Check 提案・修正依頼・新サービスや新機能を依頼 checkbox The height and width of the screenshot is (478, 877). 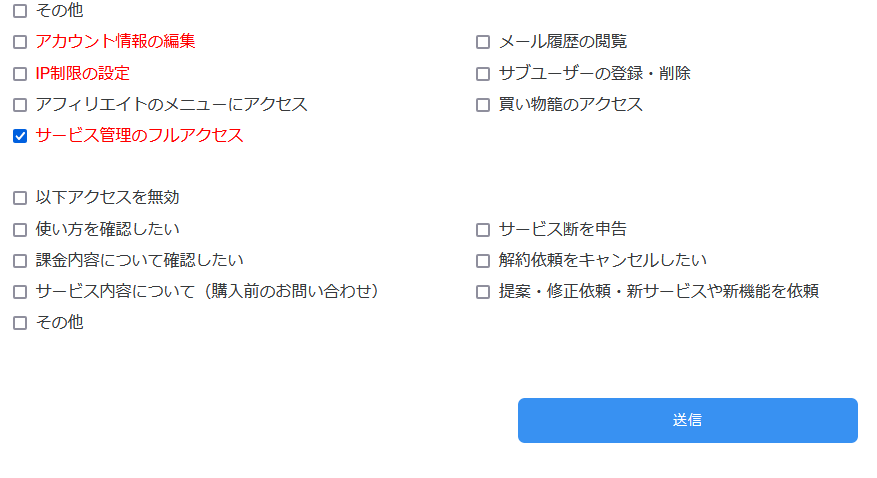click(x=483, y=292)
